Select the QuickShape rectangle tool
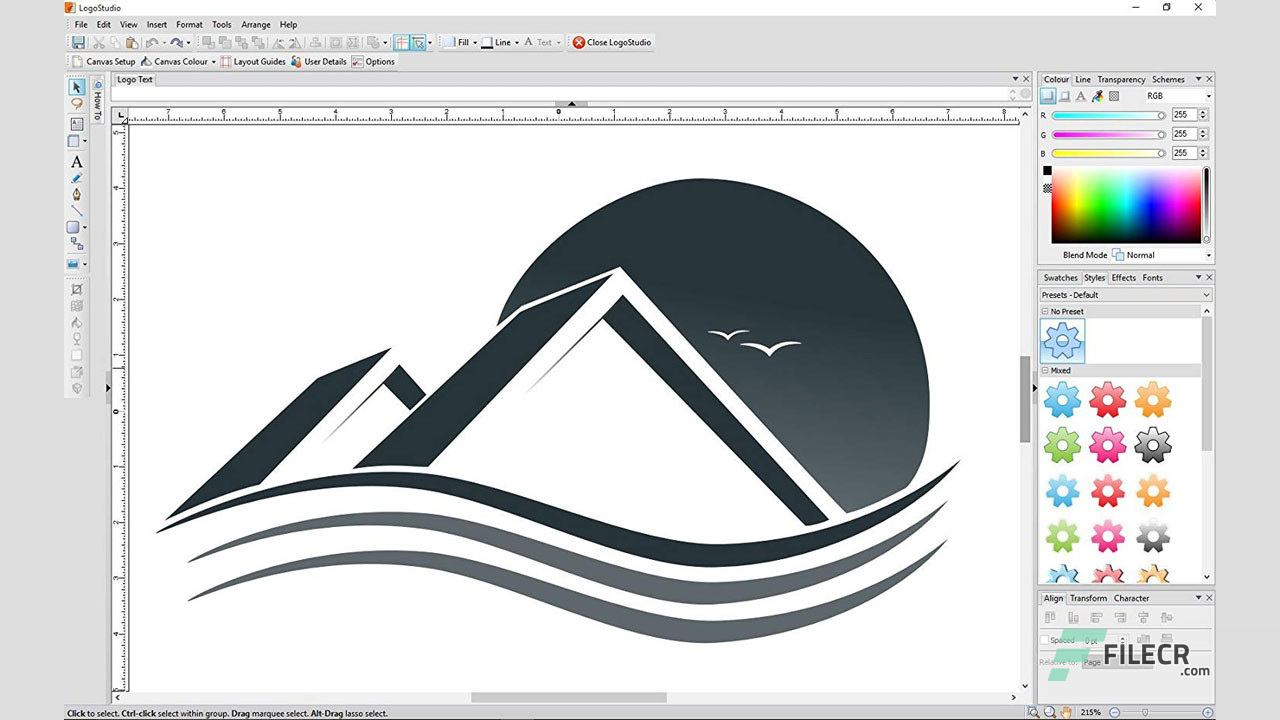This screenshot has width=1280, height=720. (x=74, y=228)
